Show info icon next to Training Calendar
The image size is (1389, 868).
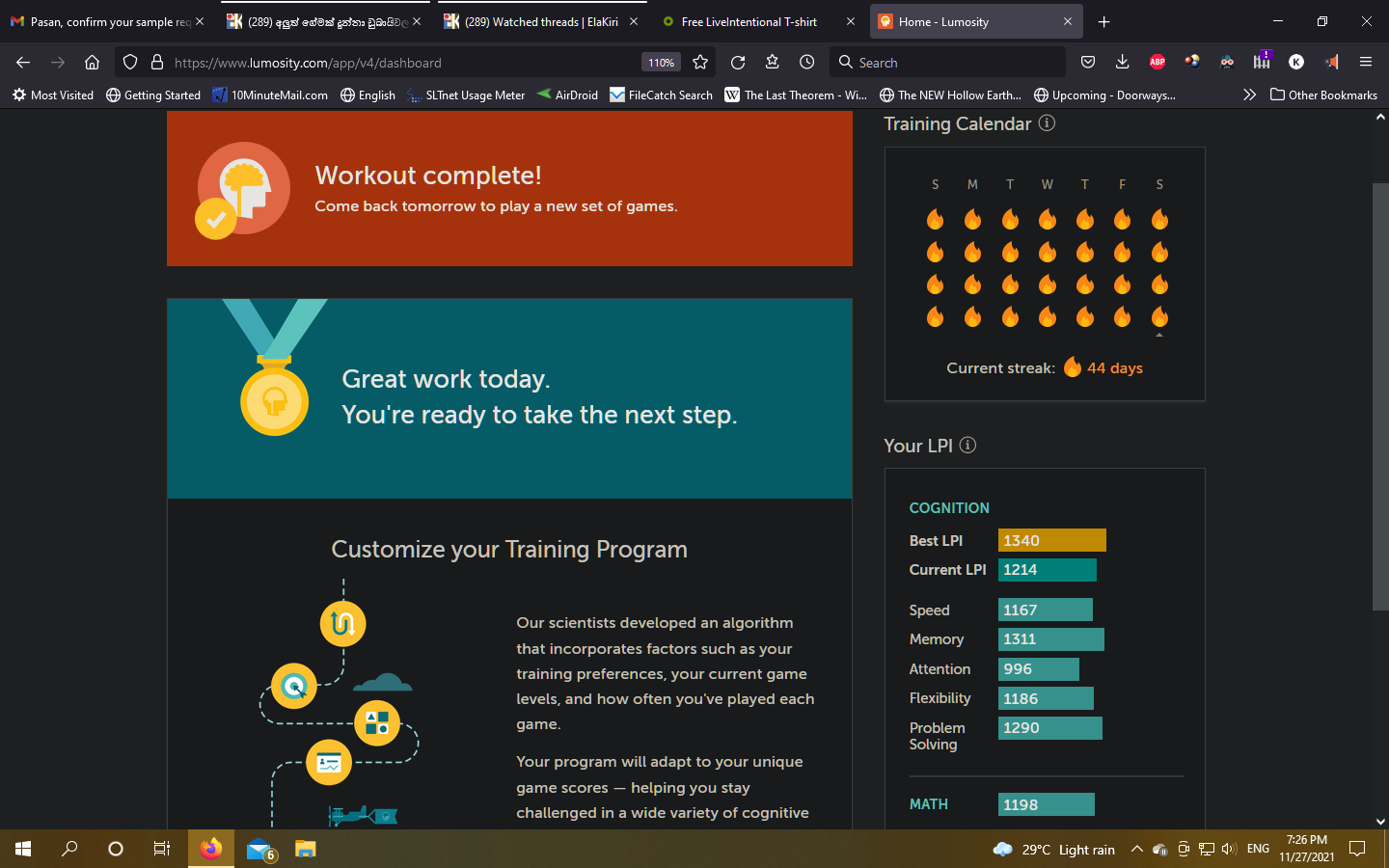(x=1047, y=123)
